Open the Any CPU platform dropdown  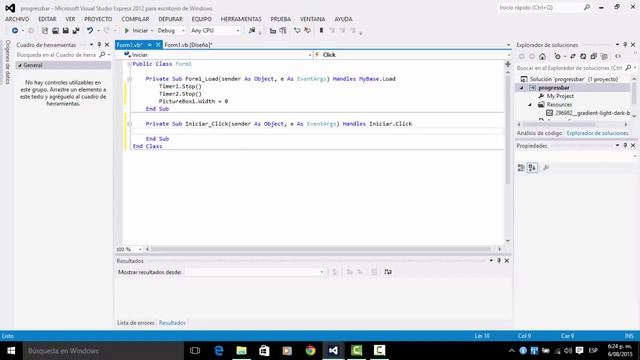(238, 31)
